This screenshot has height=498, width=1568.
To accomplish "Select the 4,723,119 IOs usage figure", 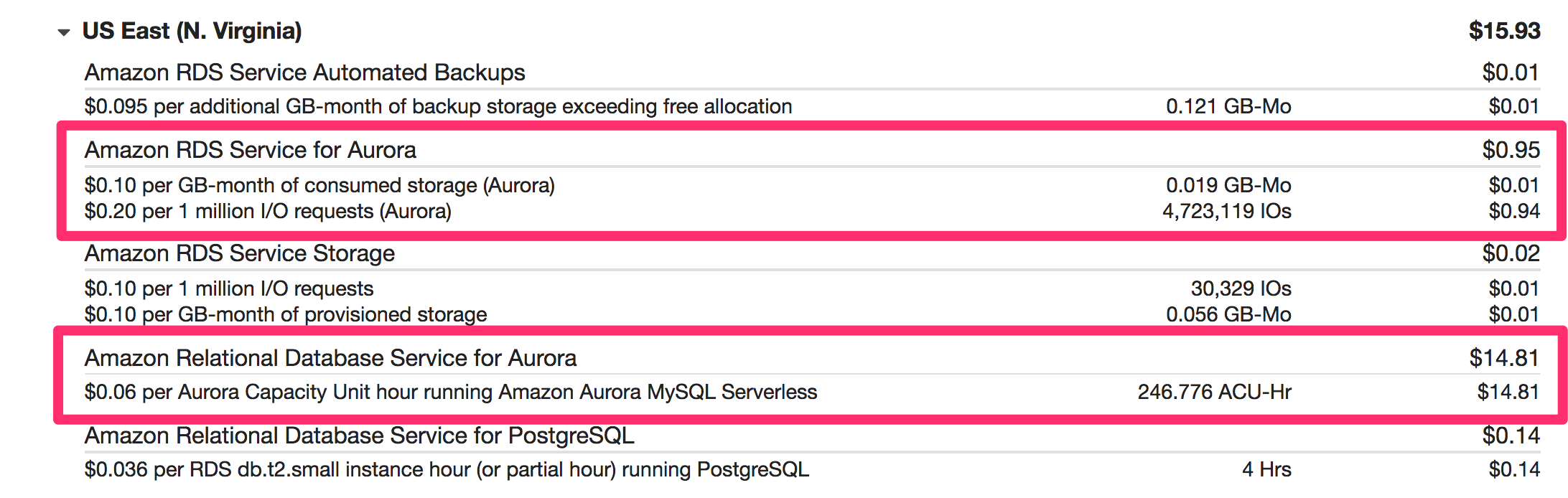I will tap(1227, 211).
